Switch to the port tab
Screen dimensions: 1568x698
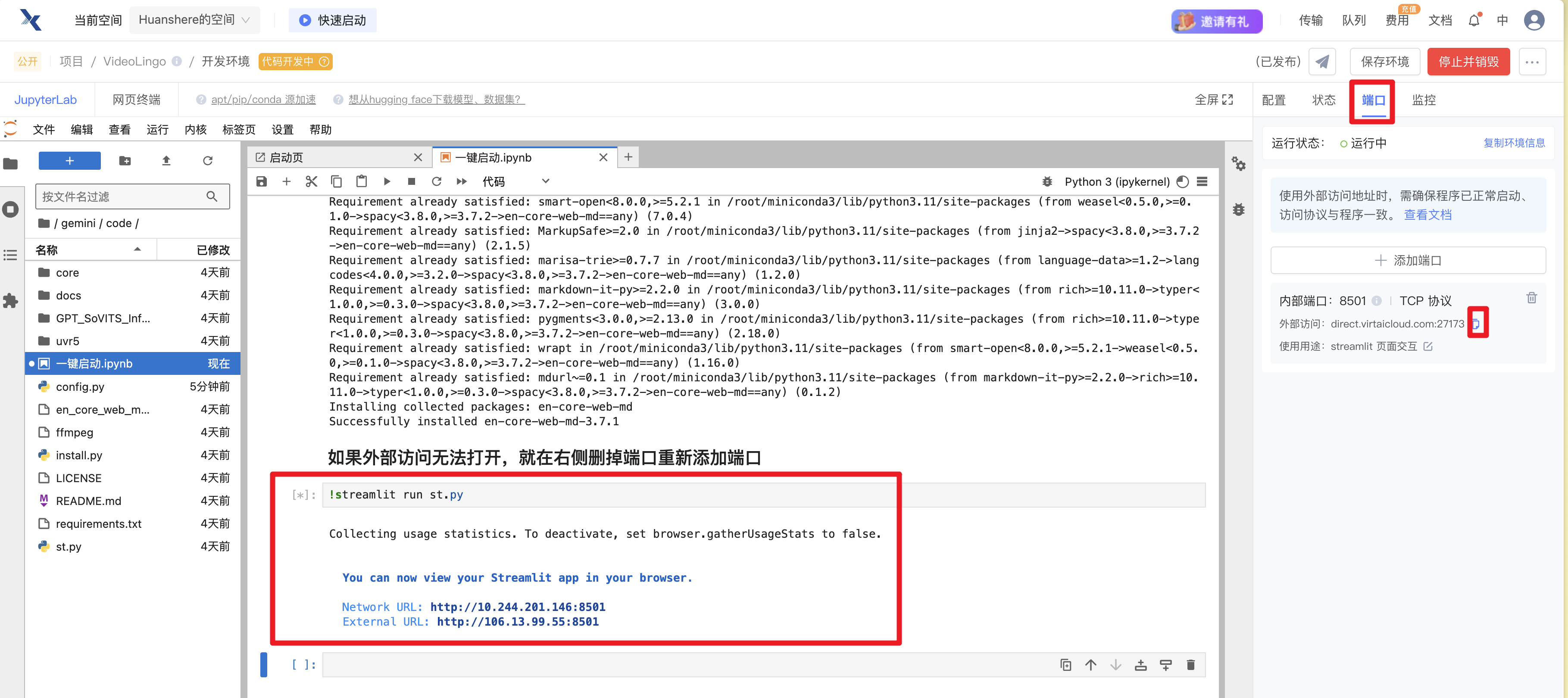click(1373, 100)
